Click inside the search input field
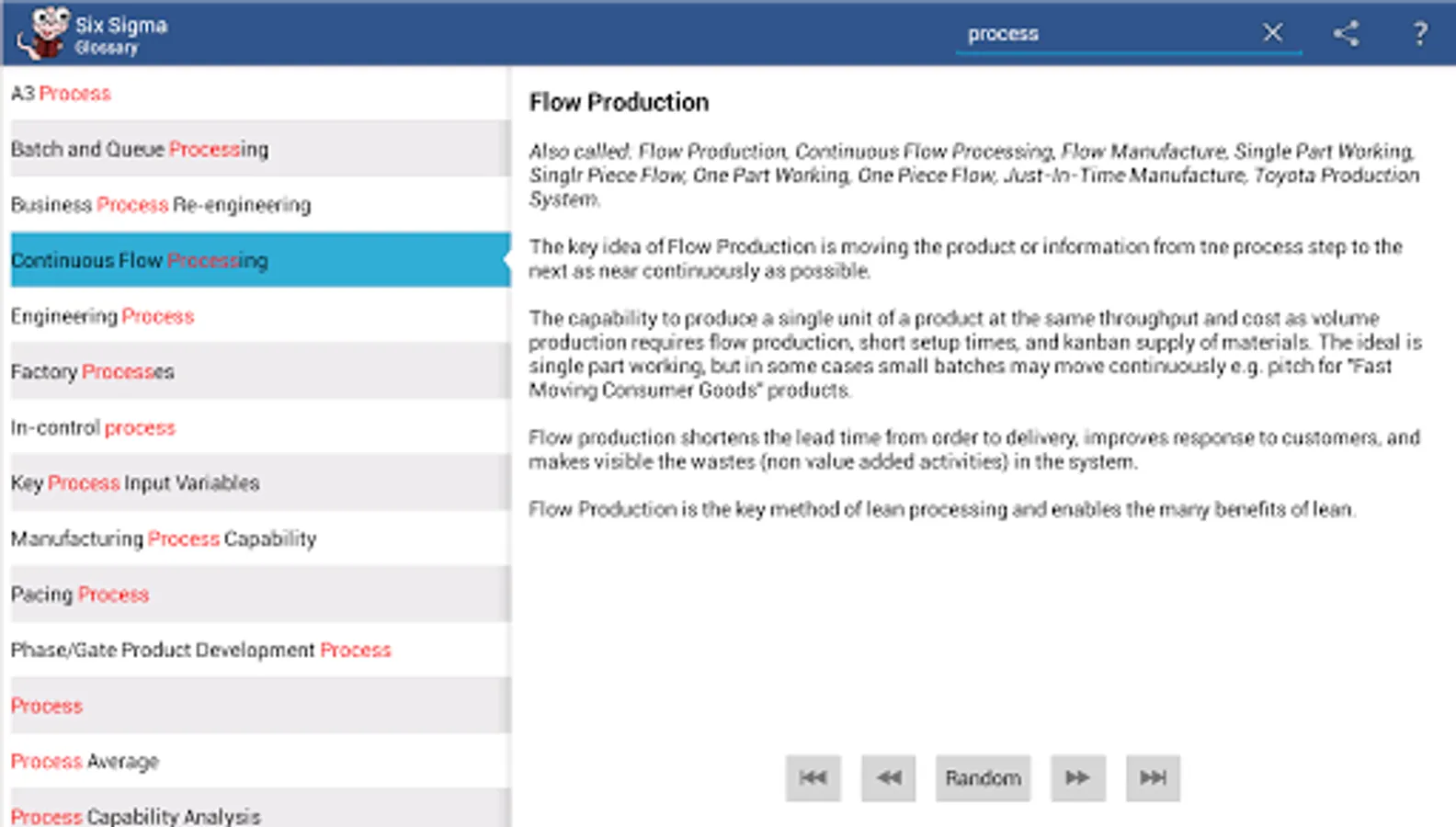1456x827 pixels. click(1103, 32)
